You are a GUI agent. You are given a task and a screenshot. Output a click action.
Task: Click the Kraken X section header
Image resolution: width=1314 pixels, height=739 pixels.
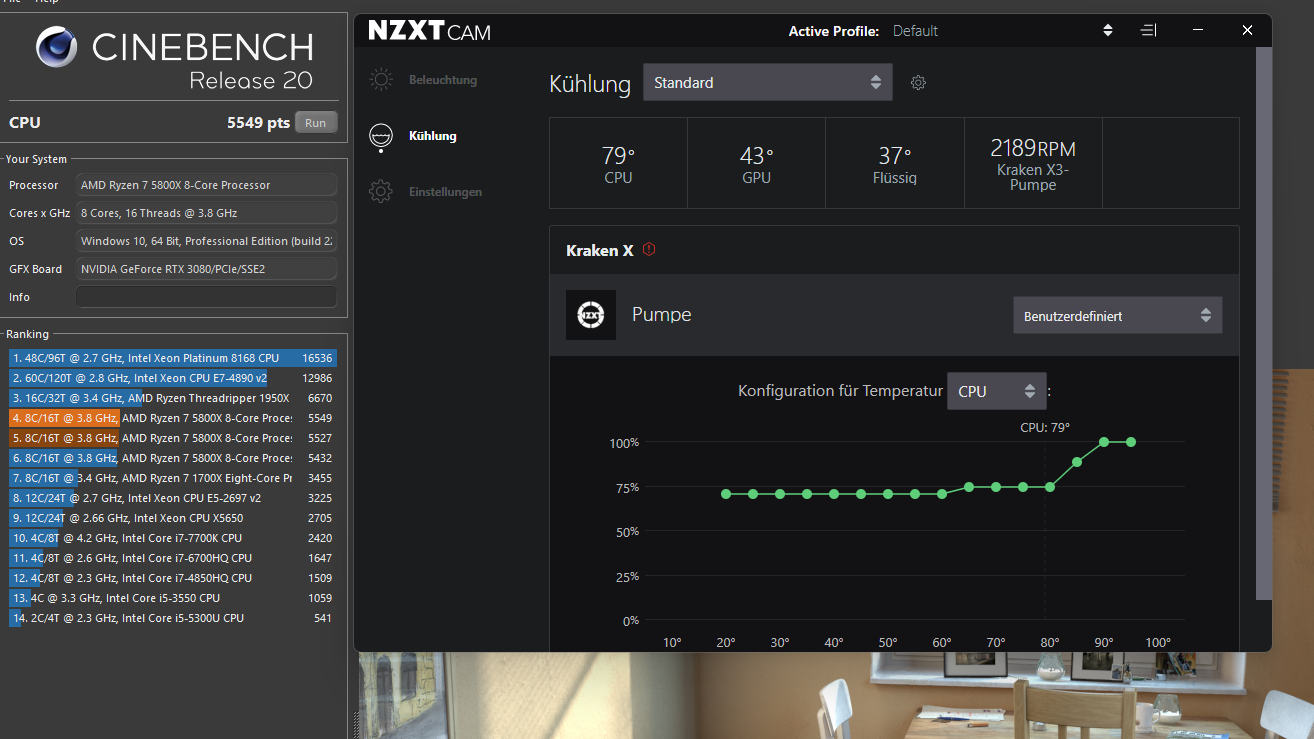[x=894, y=250]
